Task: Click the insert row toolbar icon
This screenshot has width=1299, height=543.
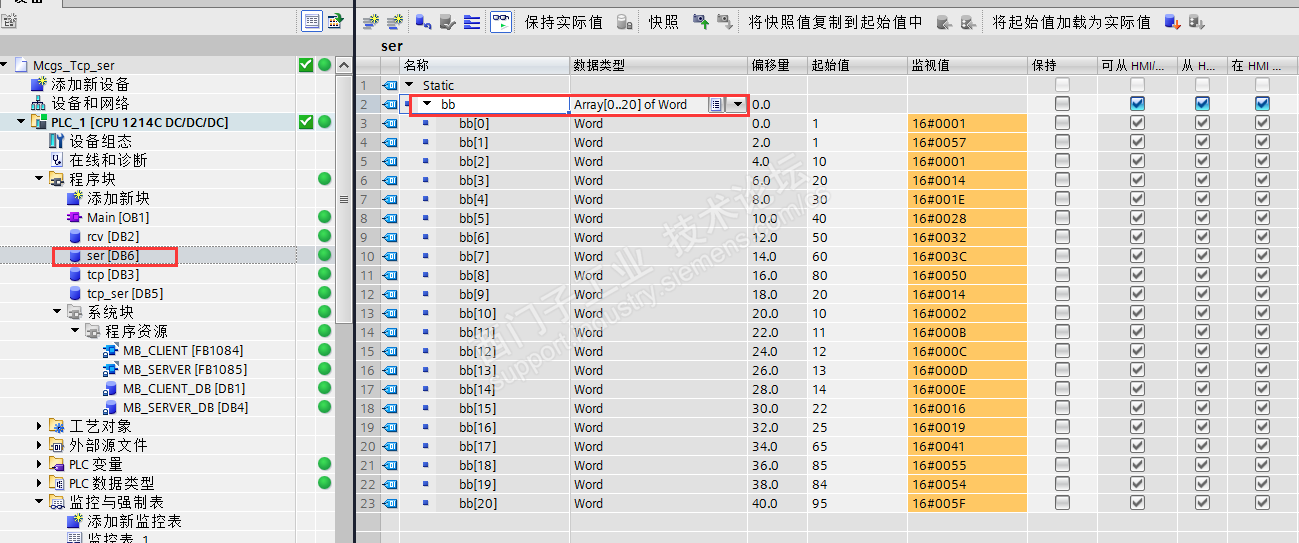Action: coord(371,21)
